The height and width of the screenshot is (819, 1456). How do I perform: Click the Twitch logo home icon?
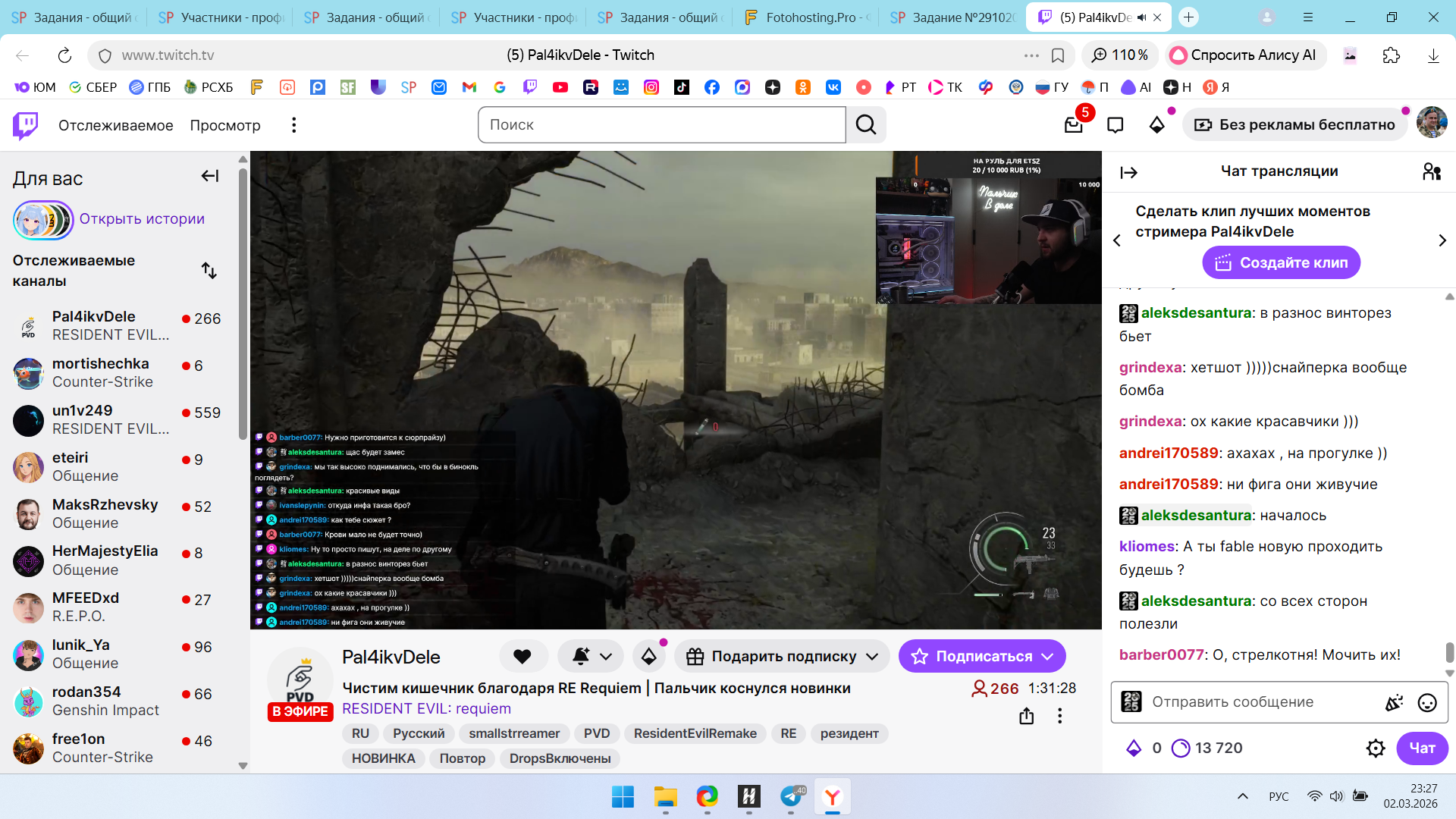pos(26,125)
